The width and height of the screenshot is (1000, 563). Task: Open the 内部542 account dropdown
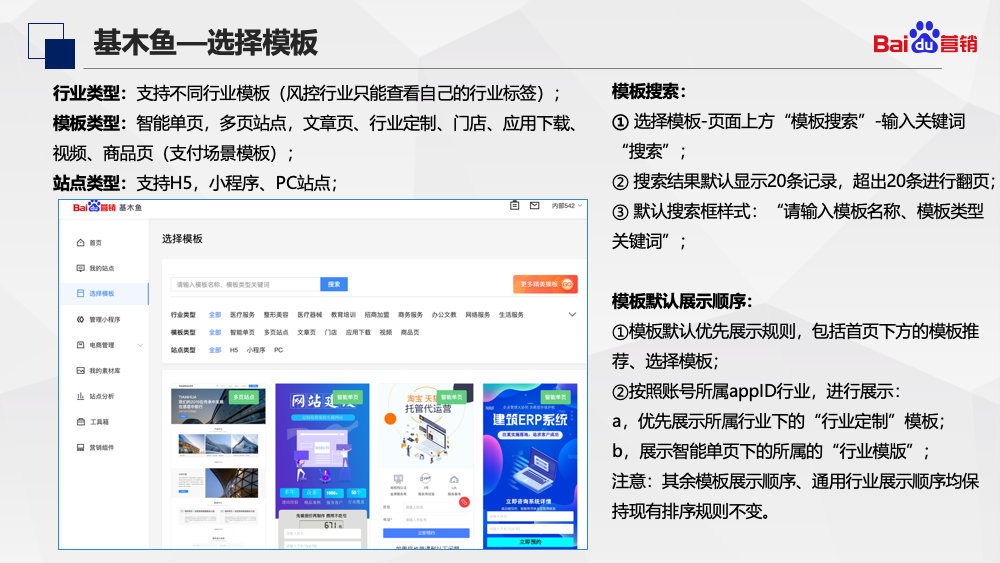(567, 205)
